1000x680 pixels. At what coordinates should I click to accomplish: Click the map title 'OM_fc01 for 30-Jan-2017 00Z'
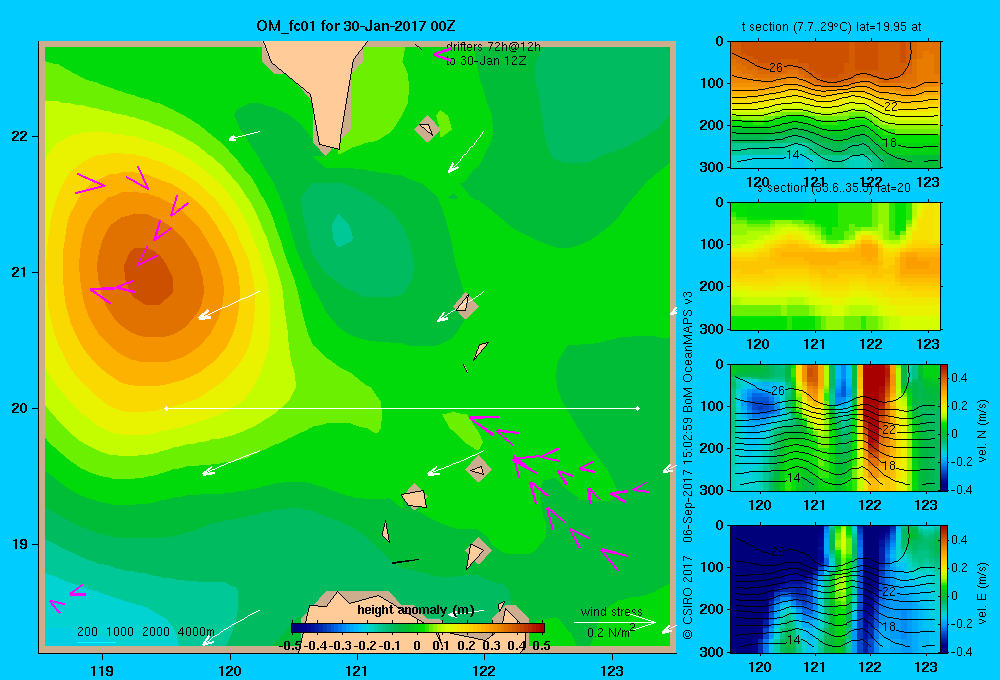(x=356, y=26)
